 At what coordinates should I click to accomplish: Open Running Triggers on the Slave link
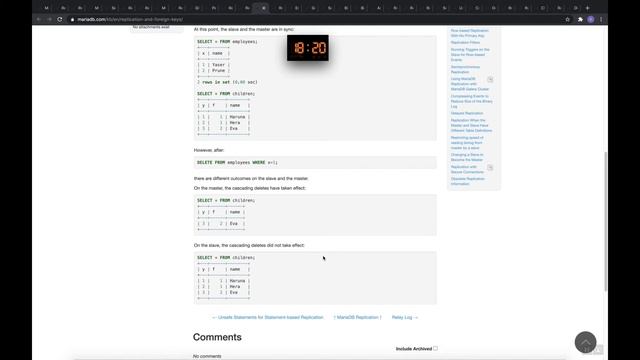pos(470,54)
